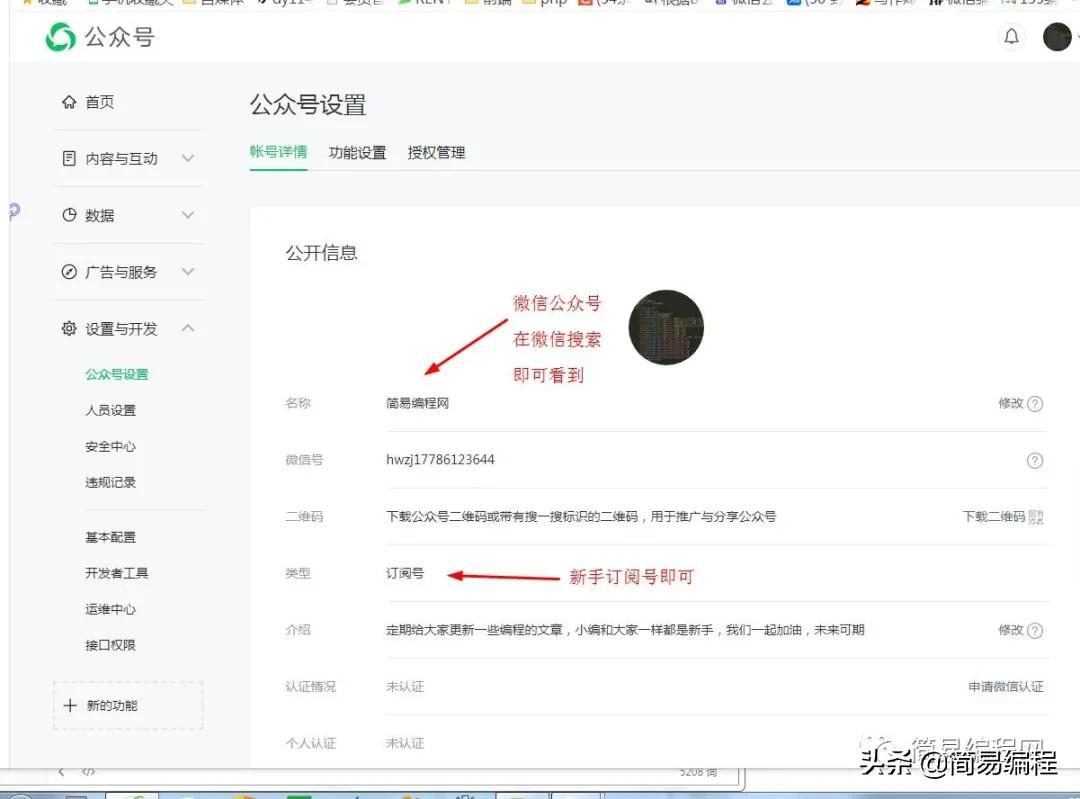Click the clock icon beside 数据
The image size is (1080, 799).
pos(68,214)
